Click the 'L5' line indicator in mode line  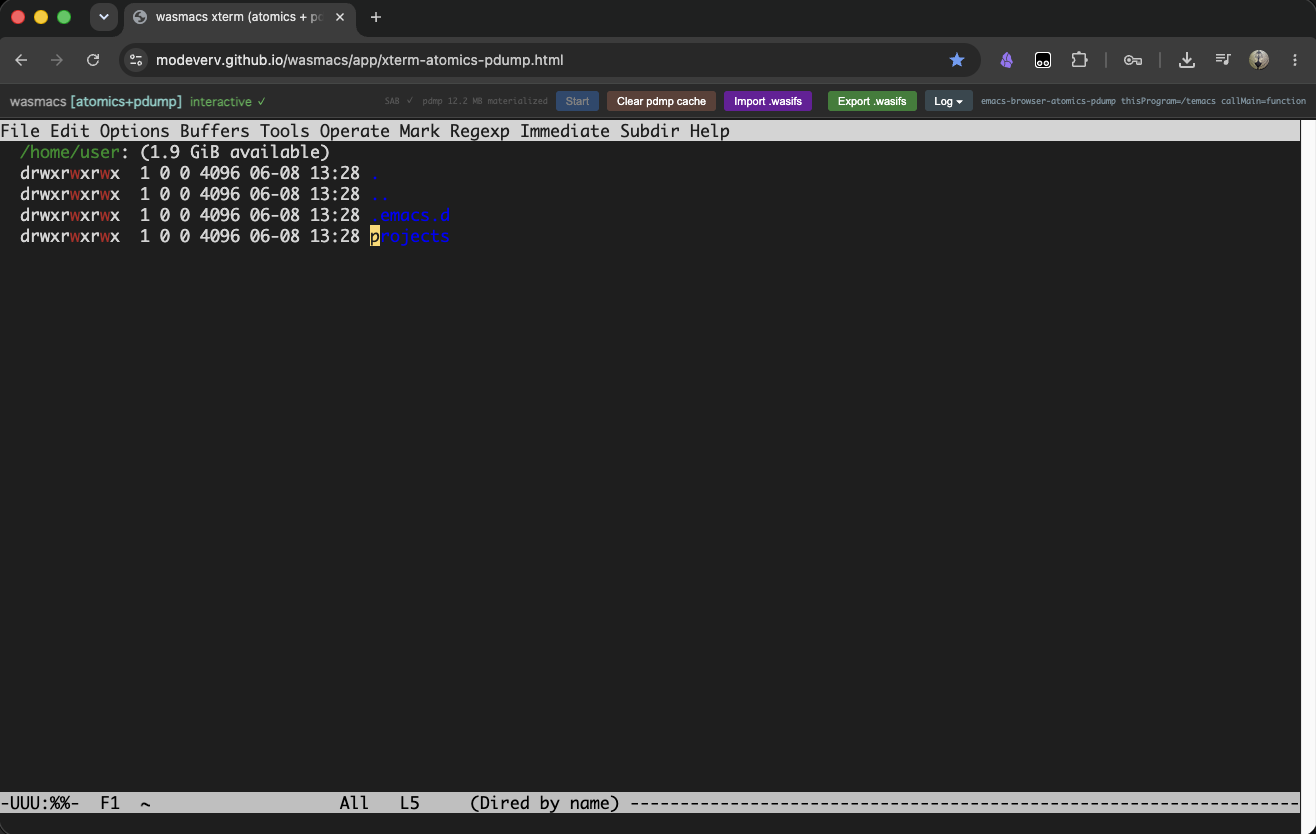[410, 803]
